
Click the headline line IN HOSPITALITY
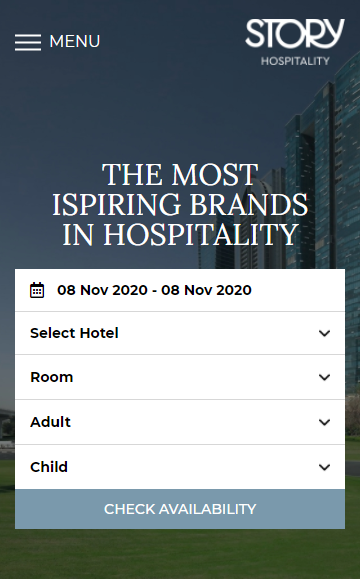180,235
